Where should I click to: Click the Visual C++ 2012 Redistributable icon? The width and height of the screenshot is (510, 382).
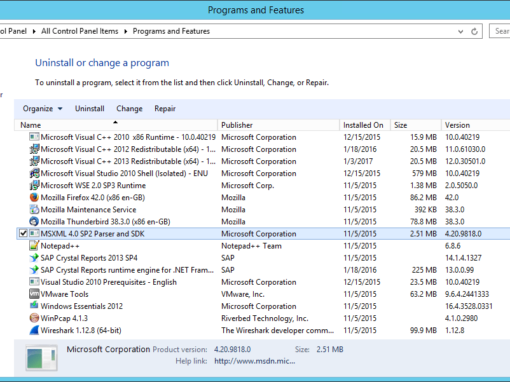(x=34, y=149)
